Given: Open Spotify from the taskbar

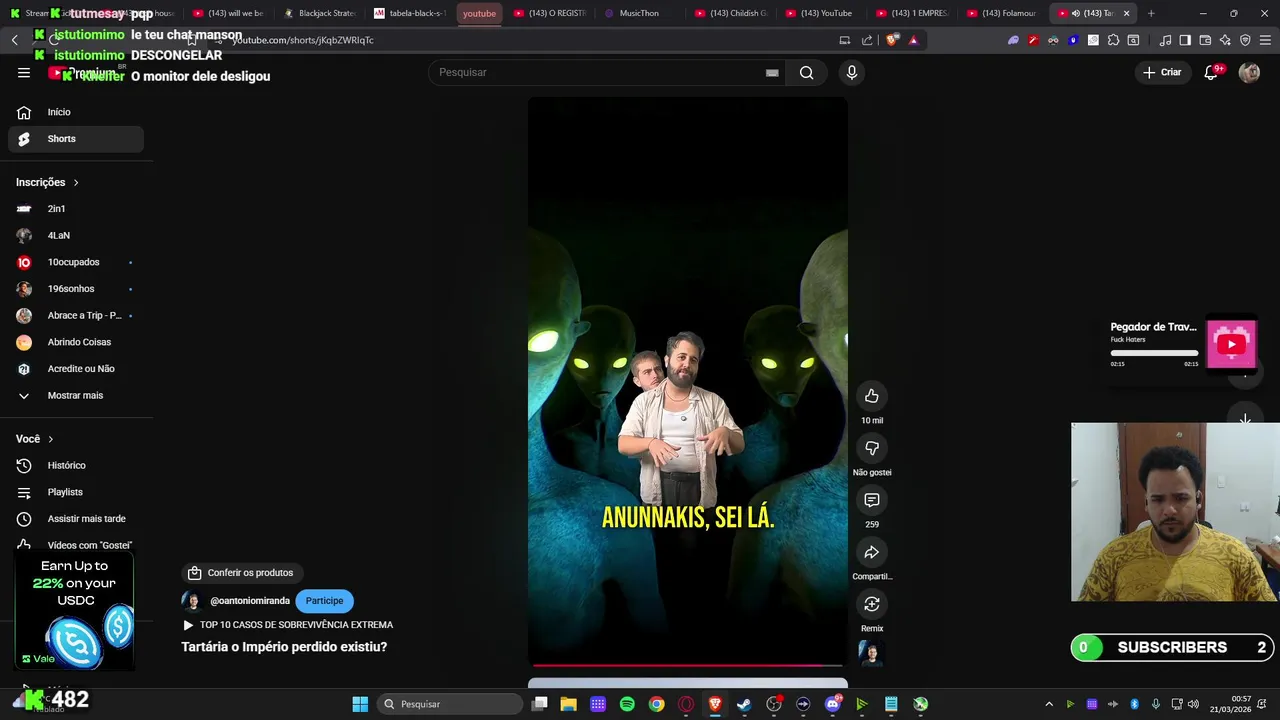Looking at the screenshot, I should tap(627, 704).
